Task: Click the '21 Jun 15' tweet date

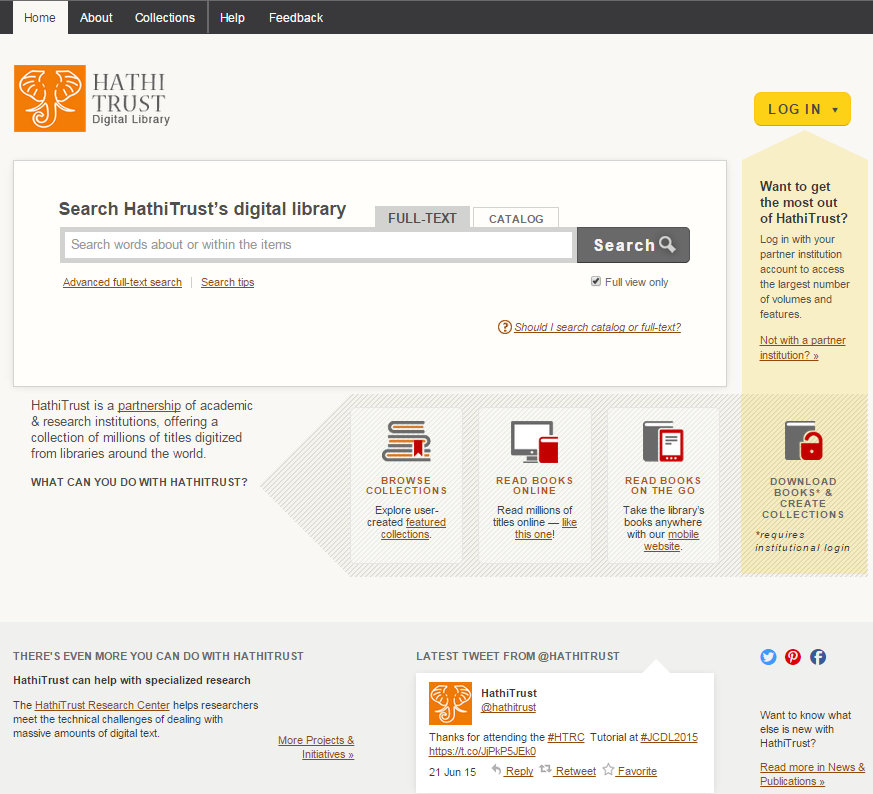Action: coord(453,772)
